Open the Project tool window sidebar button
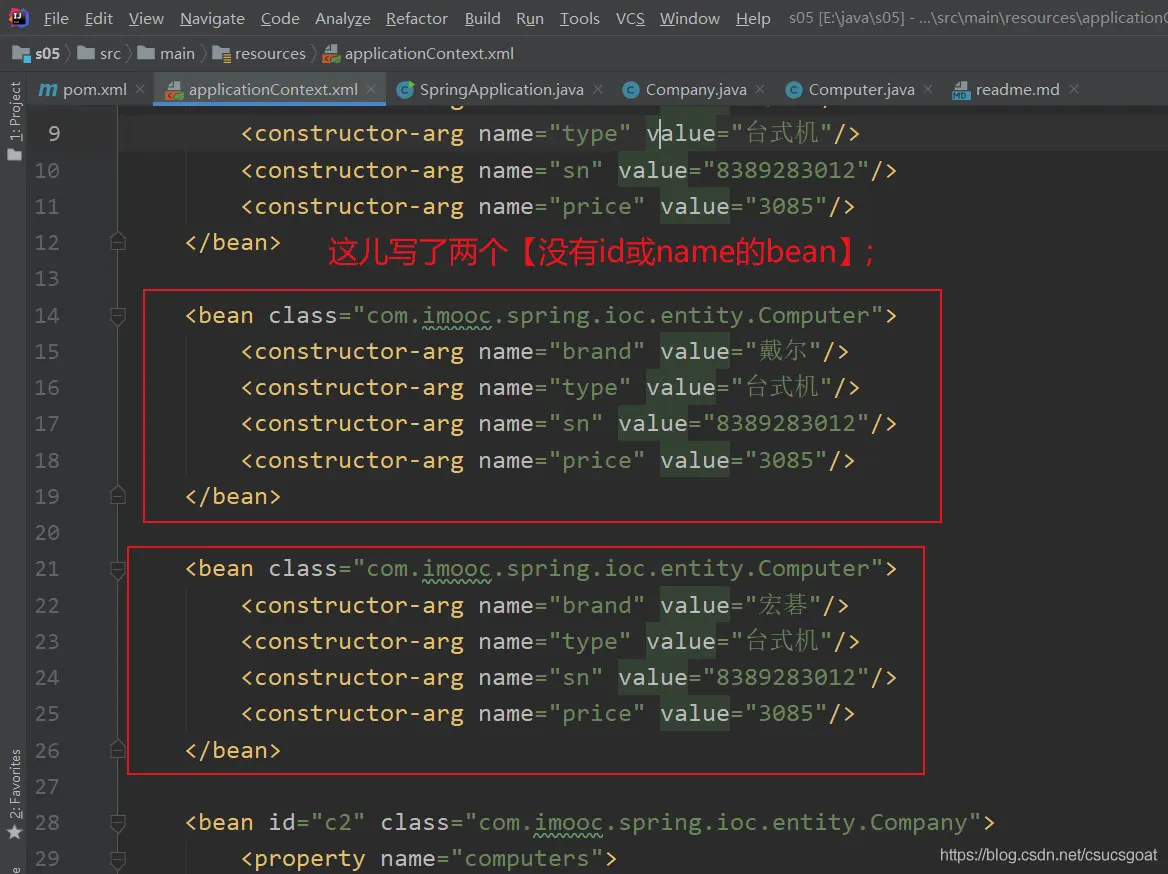 pyautogui.click(x=14, y=120)
